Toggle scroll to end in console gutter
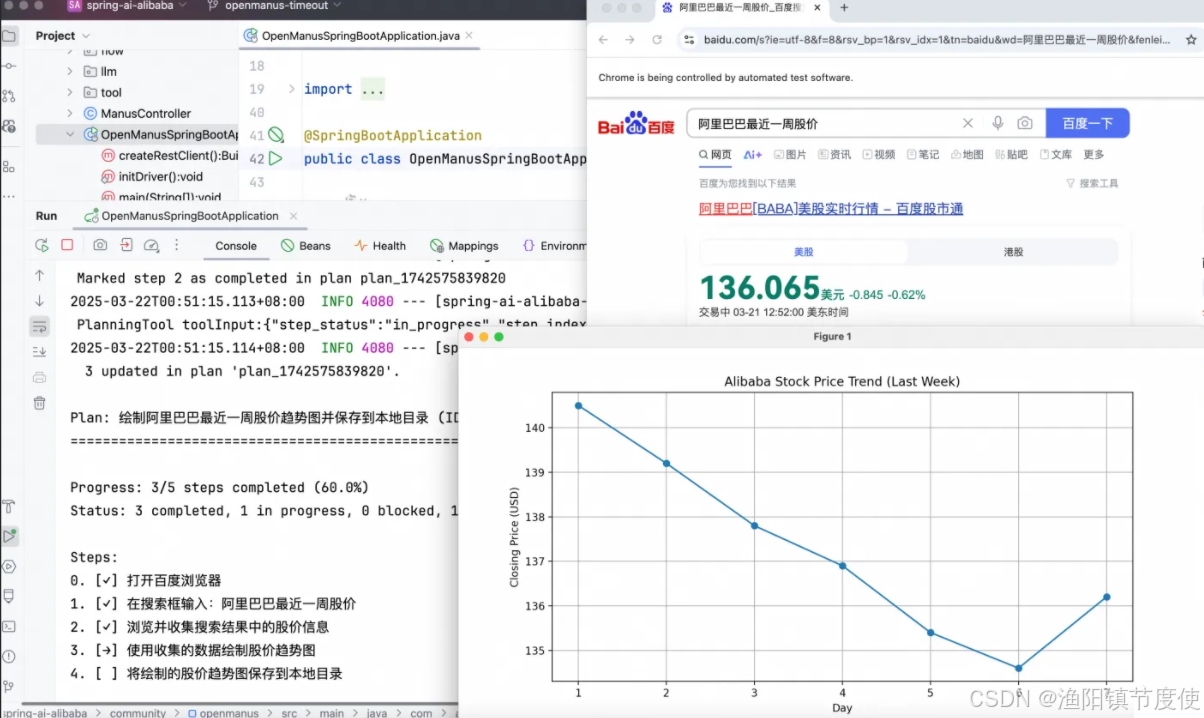 (39, 352)
